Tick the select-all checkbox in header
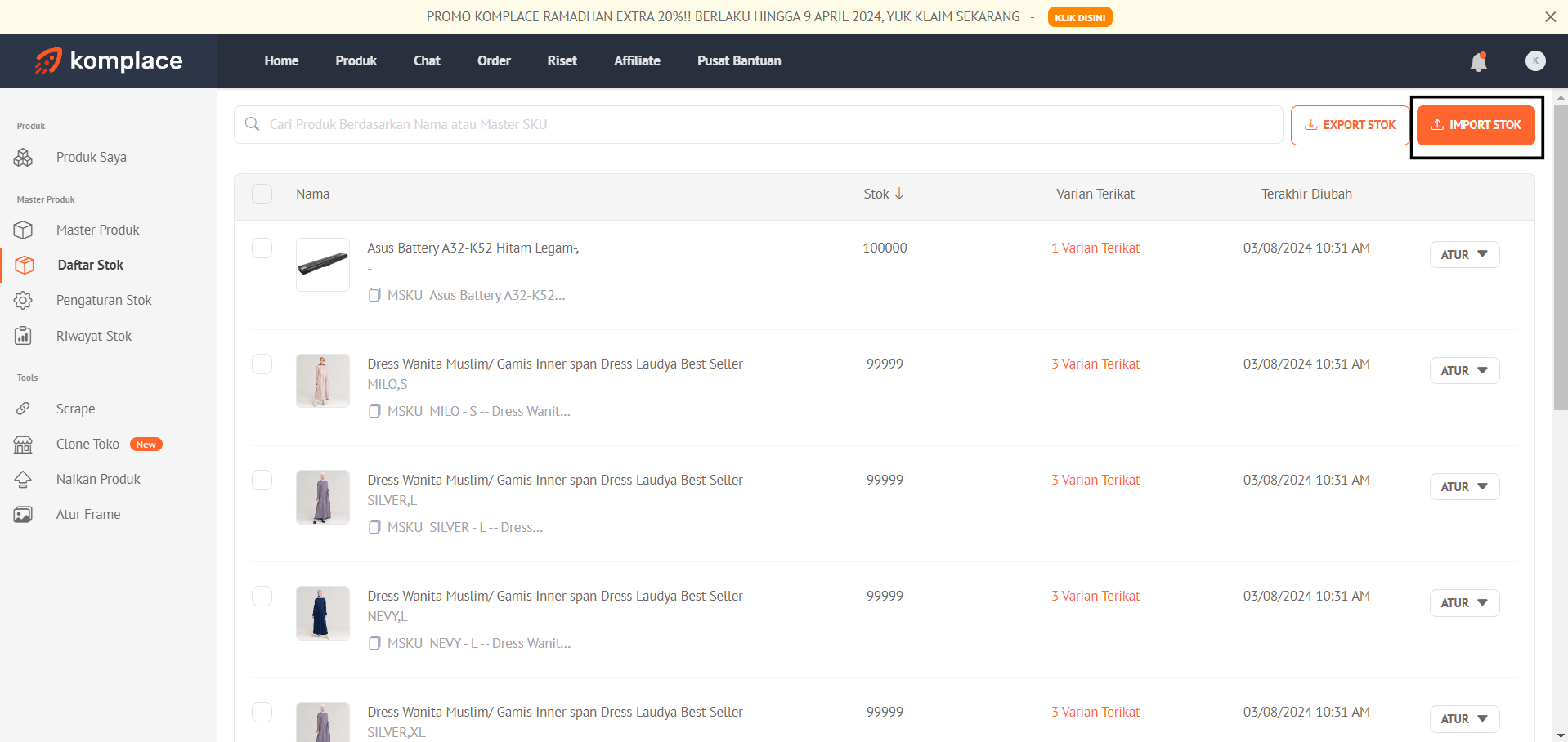 (x=262, y=194)
